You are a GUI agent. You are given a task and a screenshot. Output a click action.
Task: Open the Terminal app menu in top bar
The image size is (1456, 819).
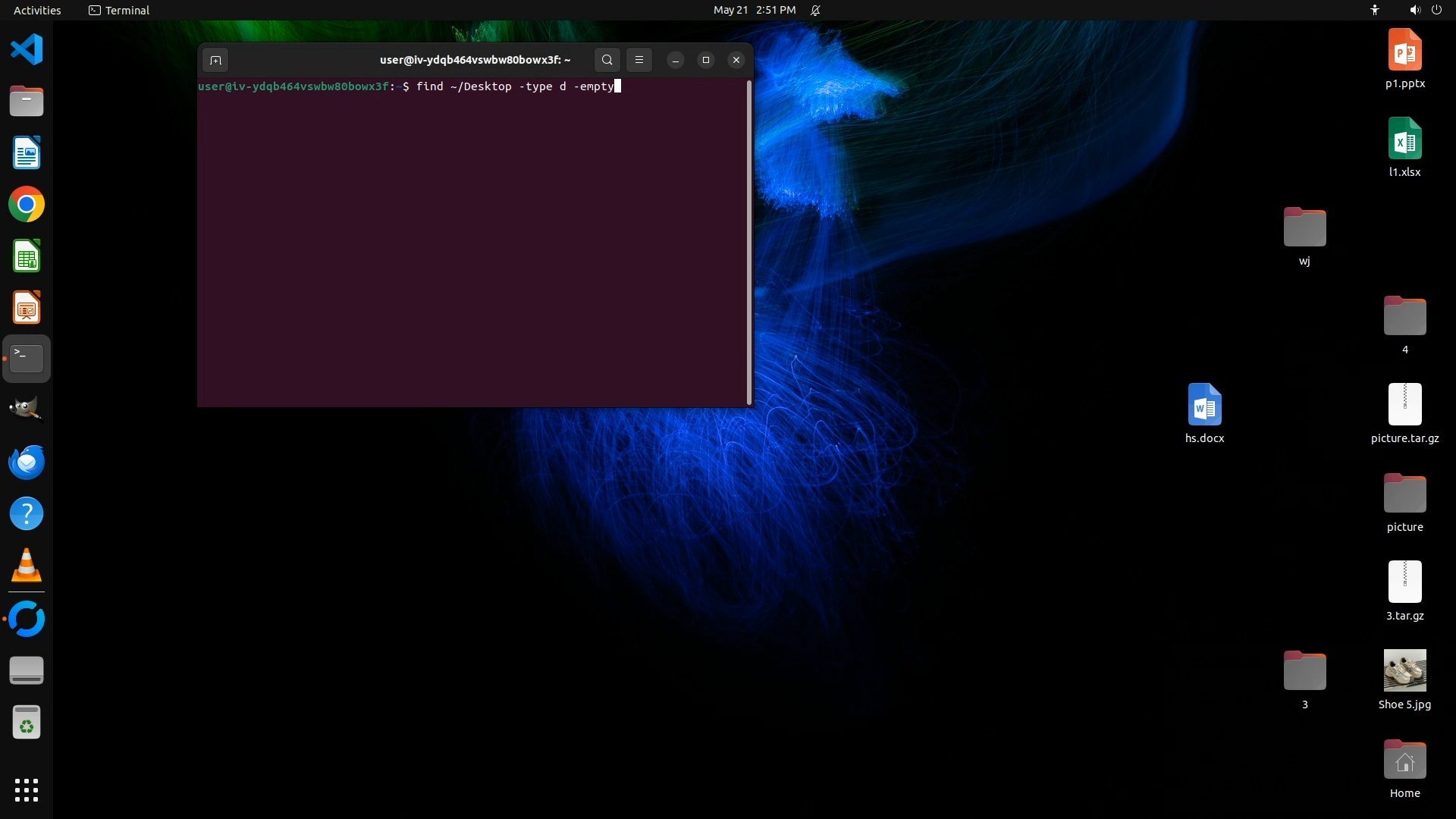pos(119,10)
